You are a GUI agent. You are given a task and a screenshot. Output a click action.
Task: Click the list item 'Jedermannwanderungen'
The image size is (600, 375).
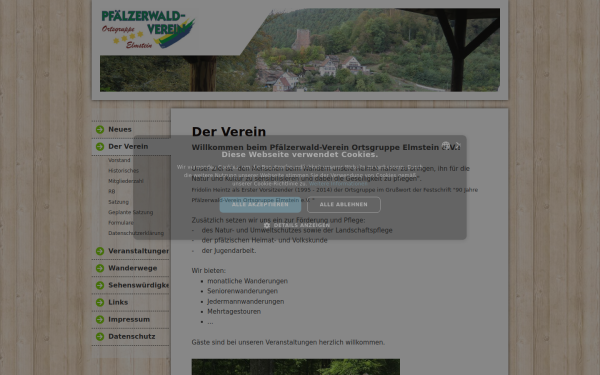[246, 302]
